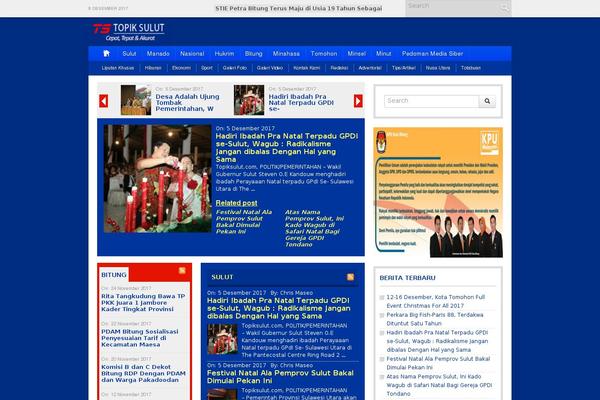The height and width of the screenshot is (400, 600).
Task: Open PDAM Bitung Sosialisasi Penyesuaian Tarif article
Action: 140,338
